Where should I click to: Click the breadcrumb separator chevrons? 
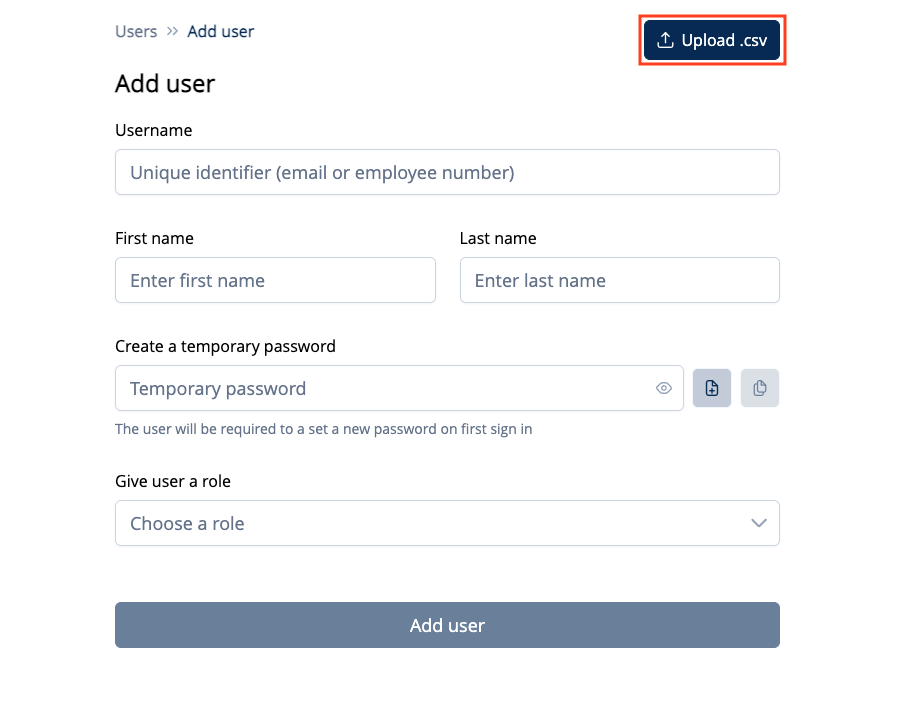[x=172, y=31]
